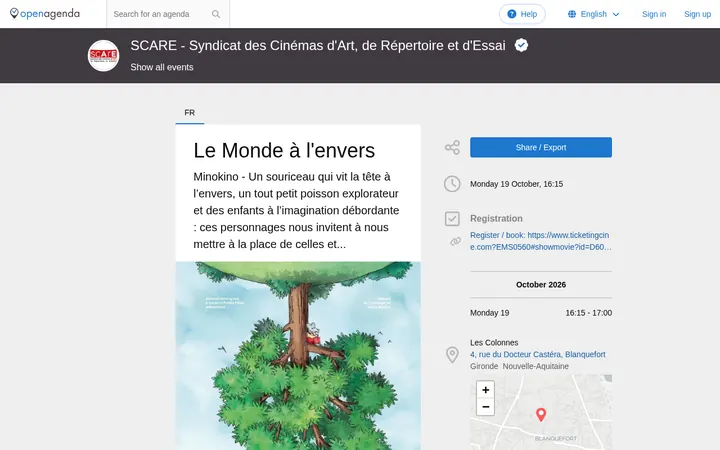Click 'Monday 19 October, 16:15' text

[x=516, y=184]
